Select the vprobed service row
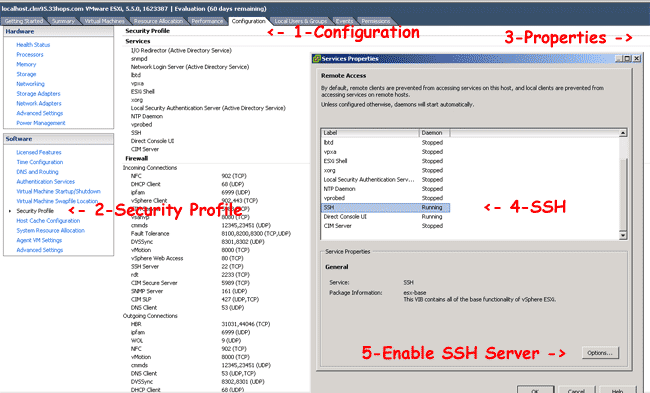This screenshot has width=650, height=393. click(x=386, y=198)
